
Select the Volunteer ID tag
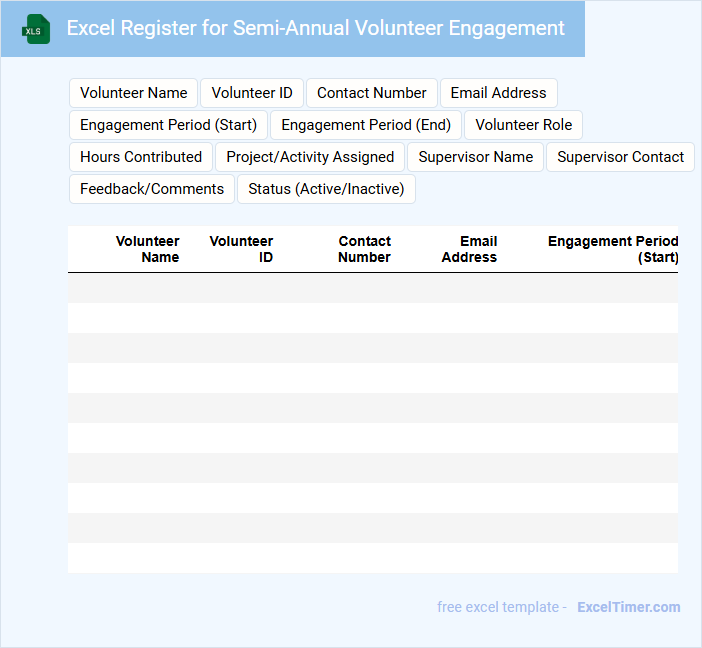click(252, 93)
